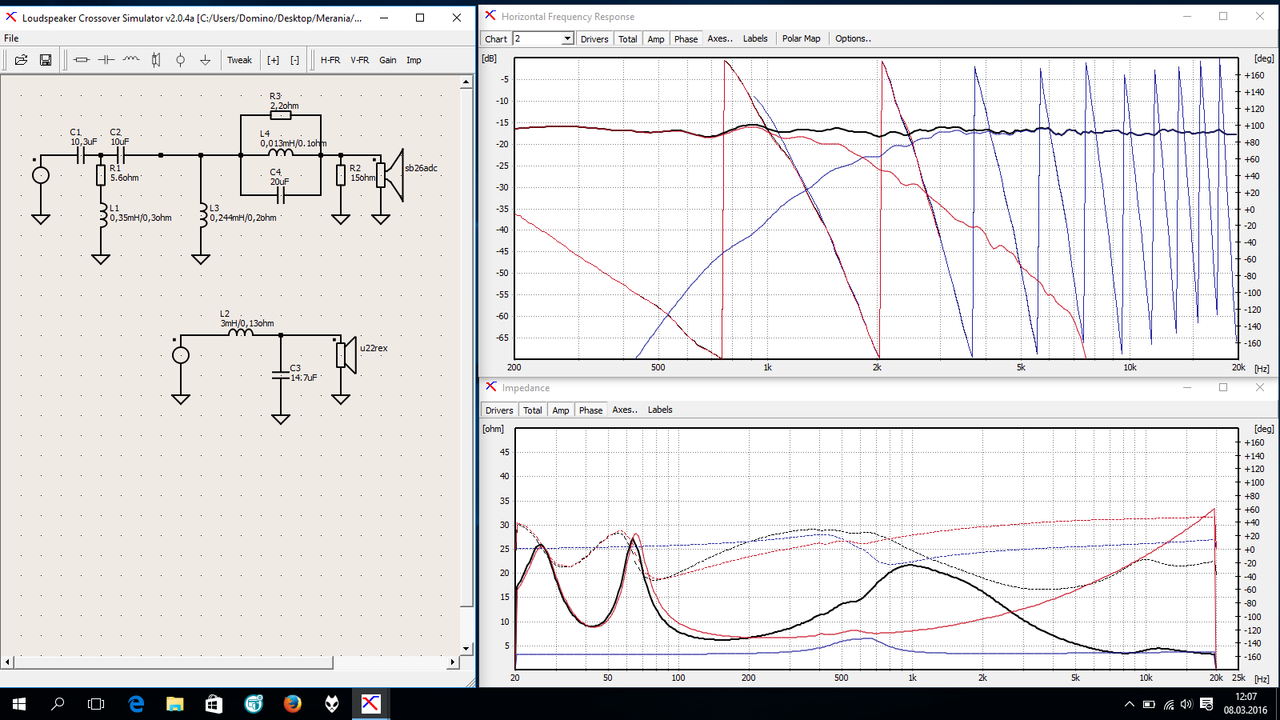Open the File menu
Image resolution: width=1280 pixels, height=720 pixels.
pos(11,38)
